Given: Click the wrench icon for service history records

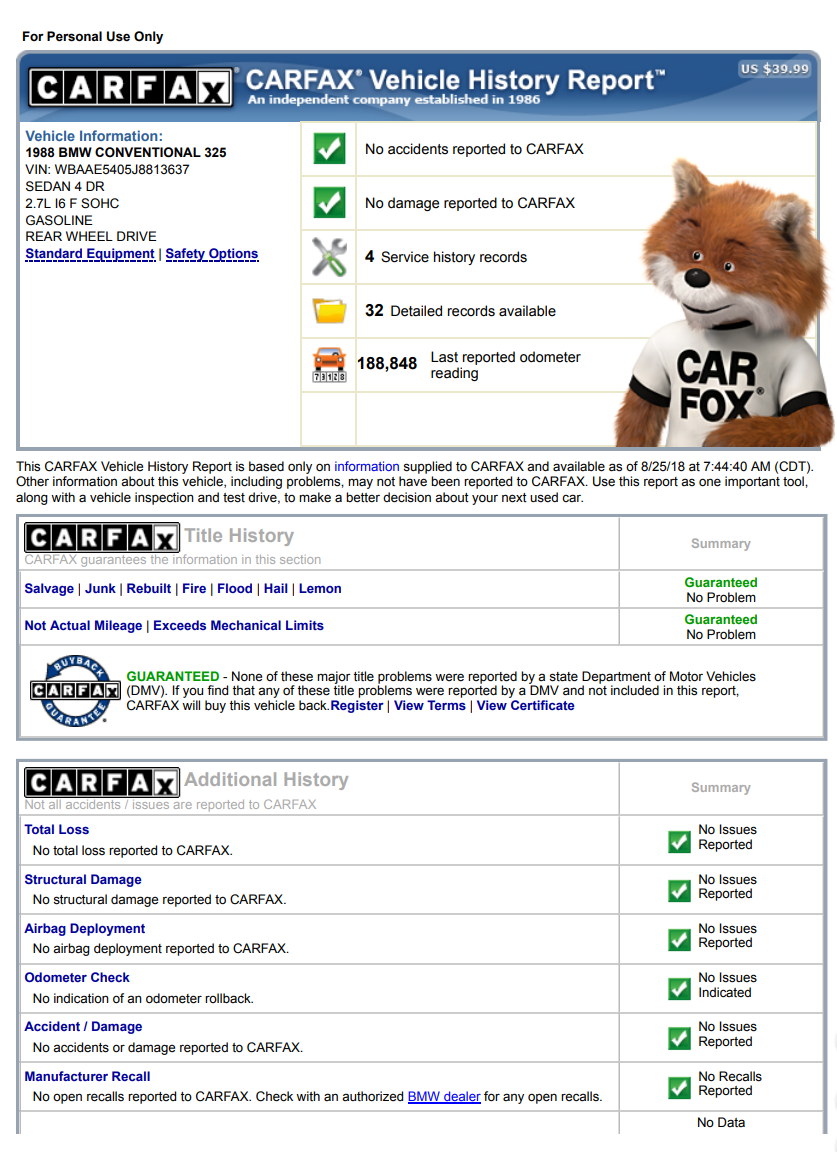Looking at the screenshot, I should (329, 256).
